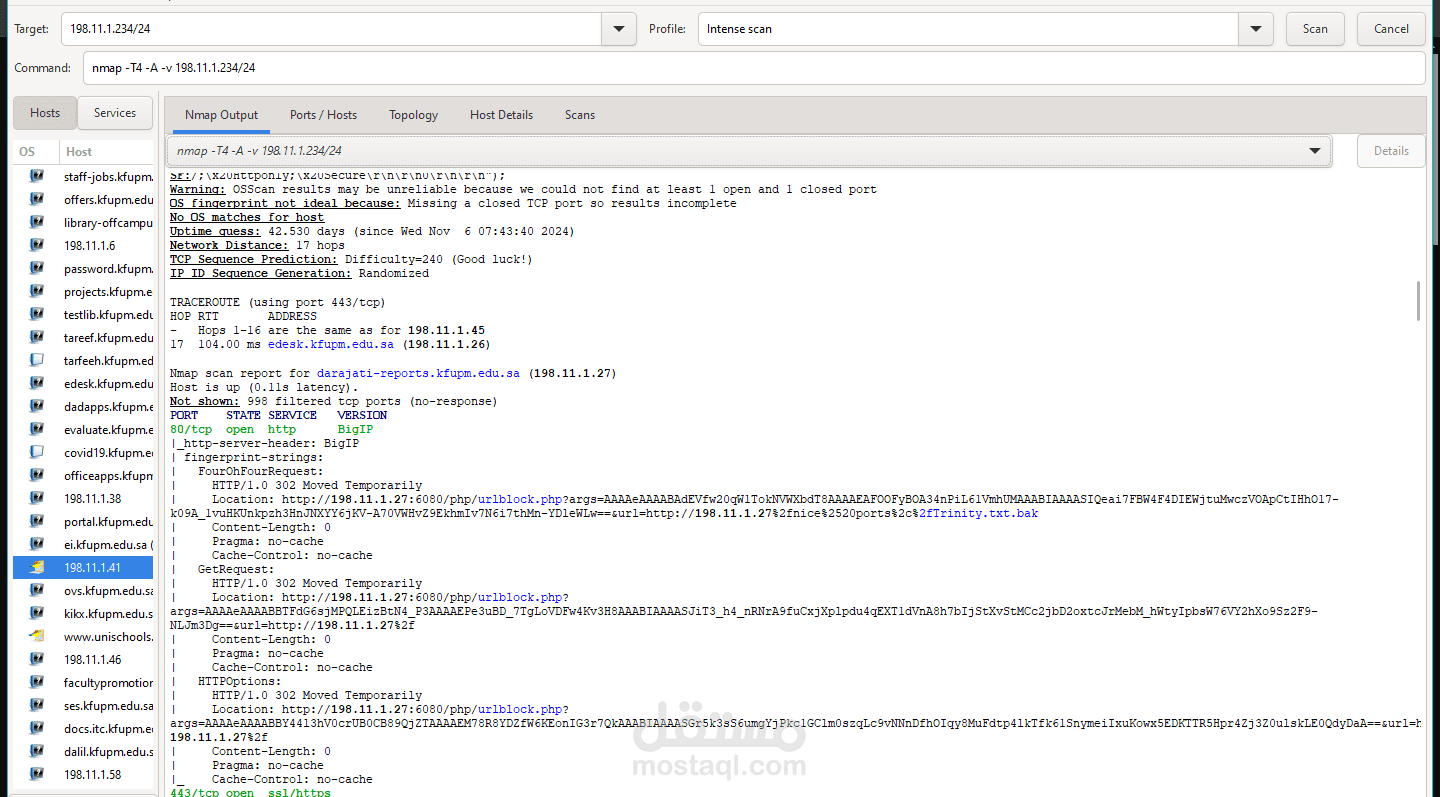Click the OS icon beside testlib.kfupm.edu host
The width and height of the screenshot is (1440, 797).
37,314
